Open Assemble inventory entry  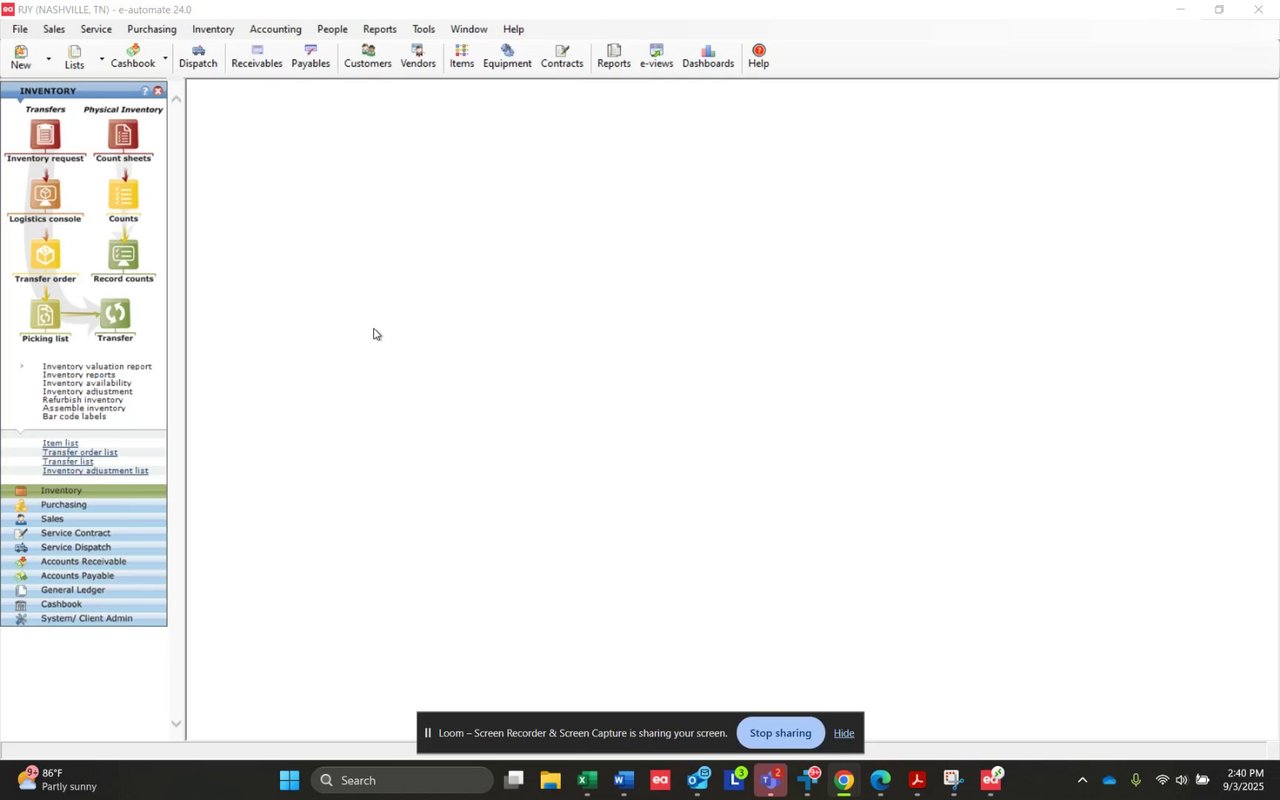(x=84, y=408)
